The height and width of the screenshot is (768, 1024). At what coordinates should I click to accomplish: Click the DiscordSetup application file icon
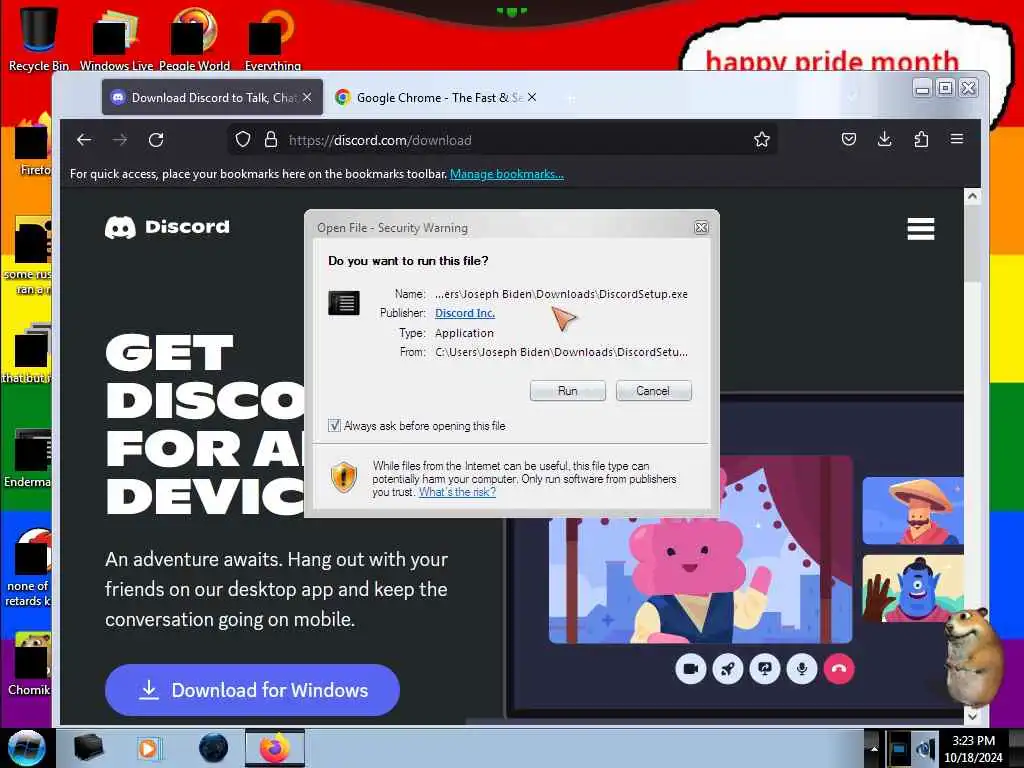344,303
